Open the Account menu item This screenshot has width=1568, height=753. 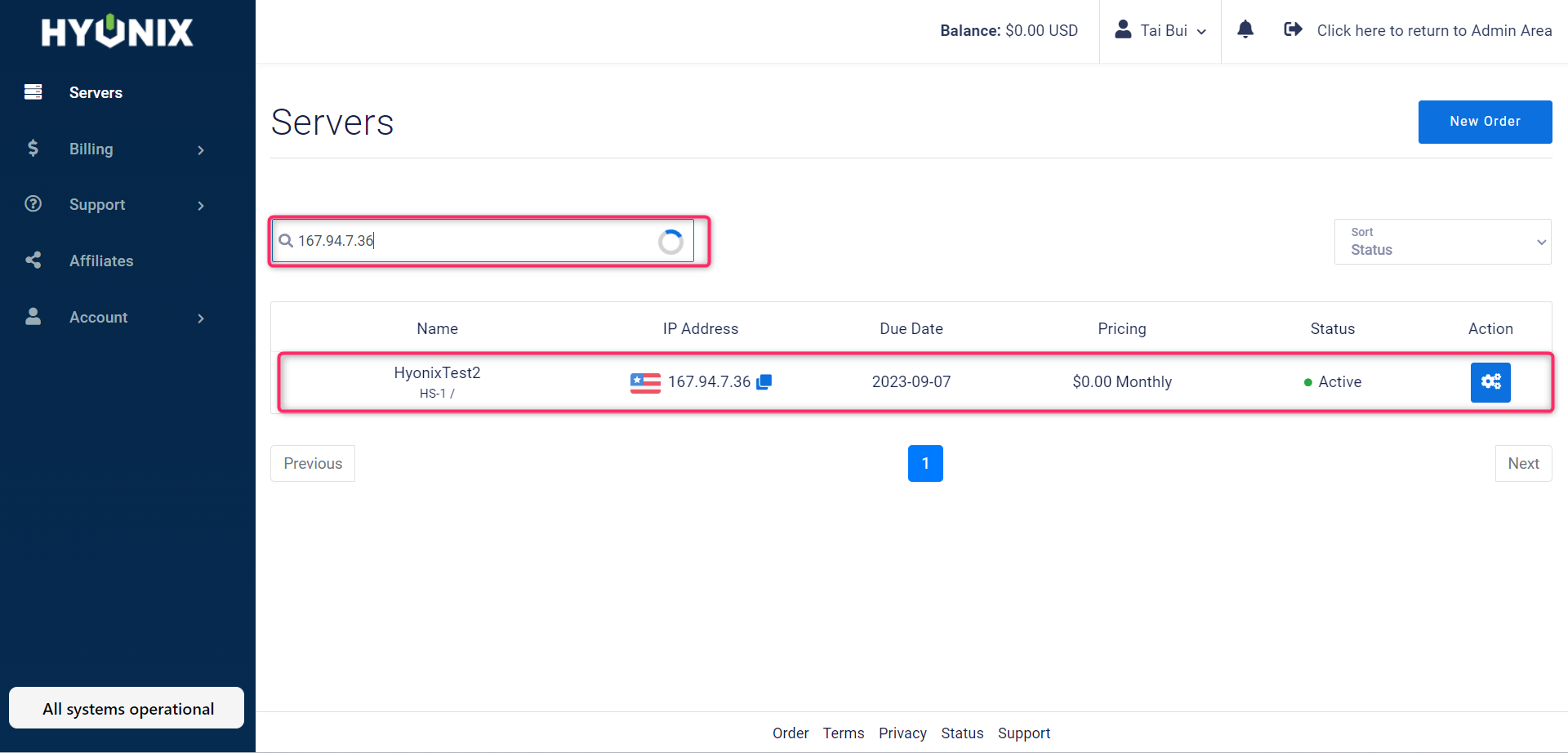tap(98, 317)
